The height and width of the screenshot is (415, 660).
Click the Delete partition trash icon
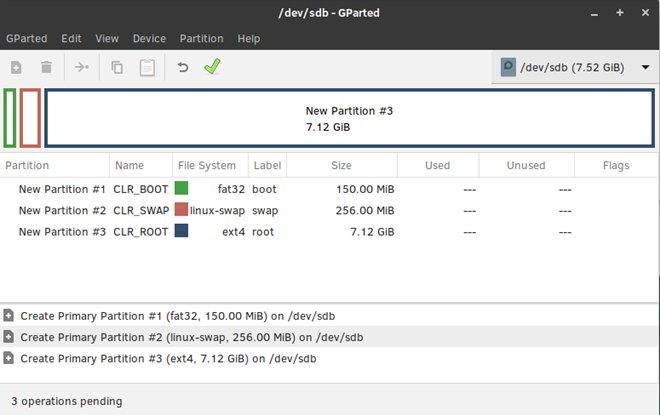pyautogui.click(x=46, y=67)
